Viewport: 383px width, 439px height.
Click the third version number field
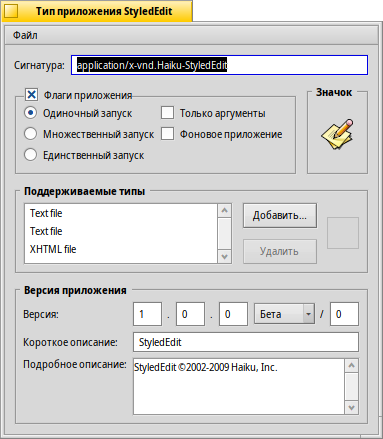click(233, 314)
